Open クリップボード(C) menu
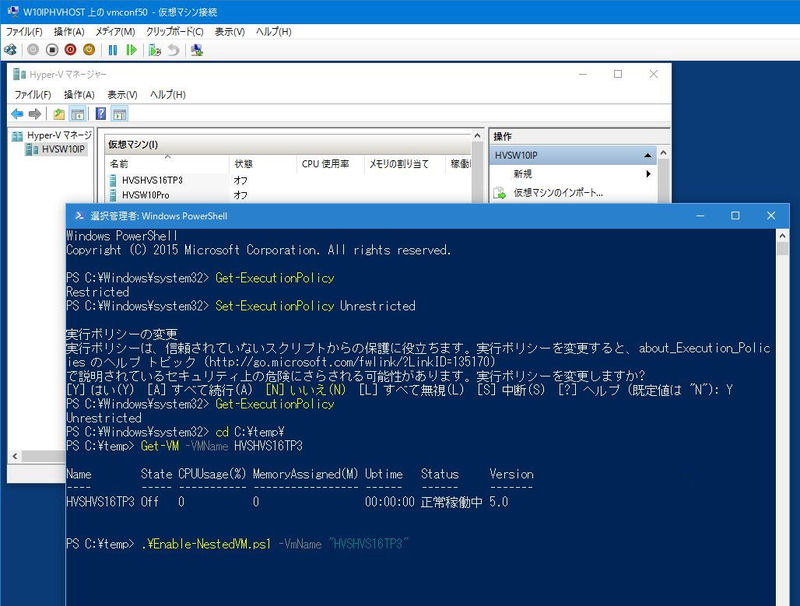Screen dimensions: 800x606 (175, 32)
